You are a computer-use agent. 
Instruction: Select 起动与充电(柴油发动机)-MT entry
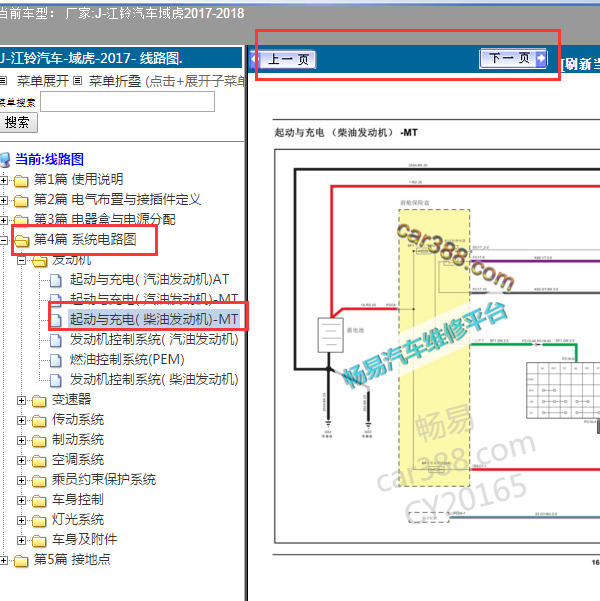point(154,319)
